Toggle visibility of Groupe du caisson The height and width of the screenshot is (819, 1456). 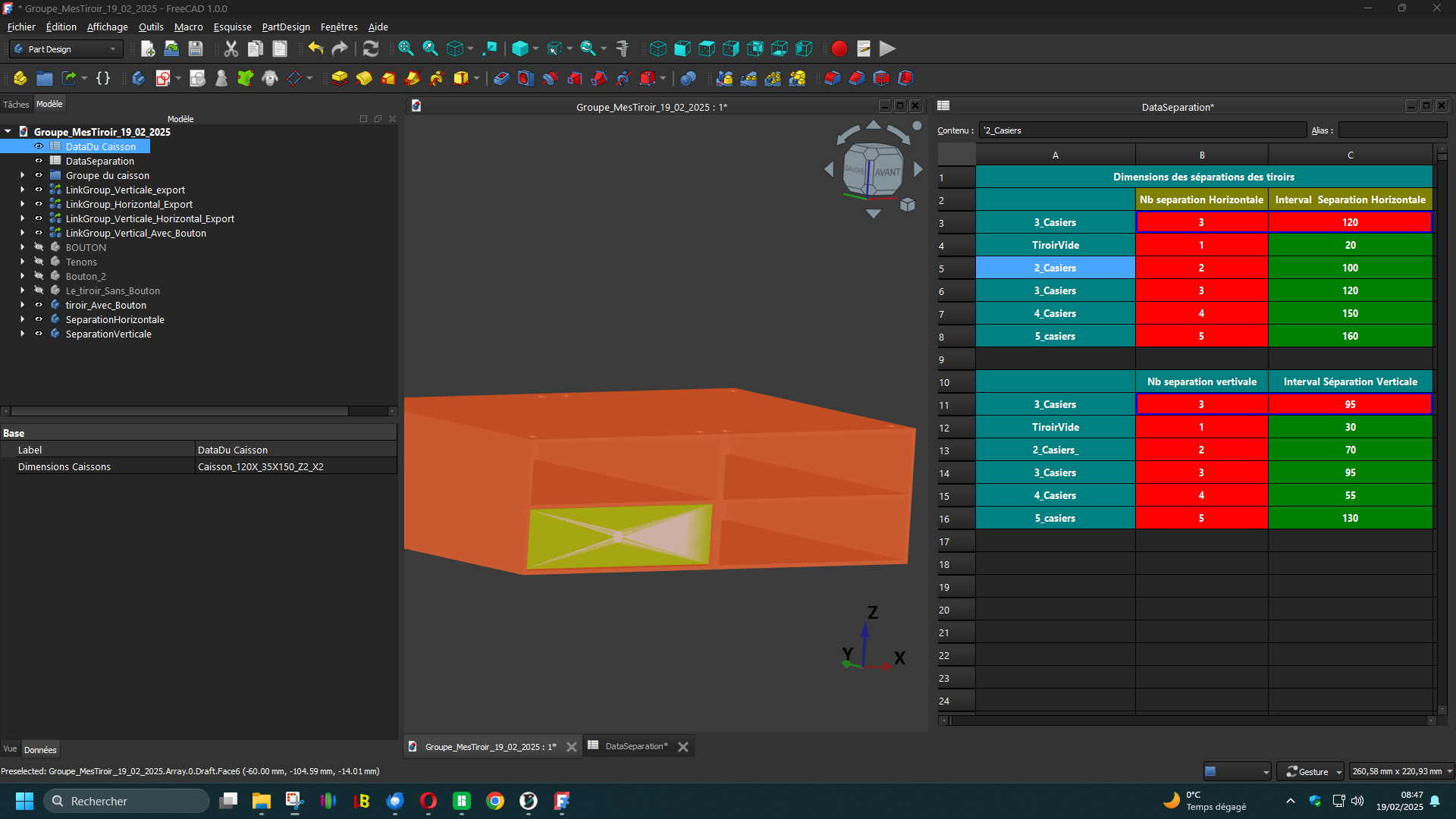[39, 175]
